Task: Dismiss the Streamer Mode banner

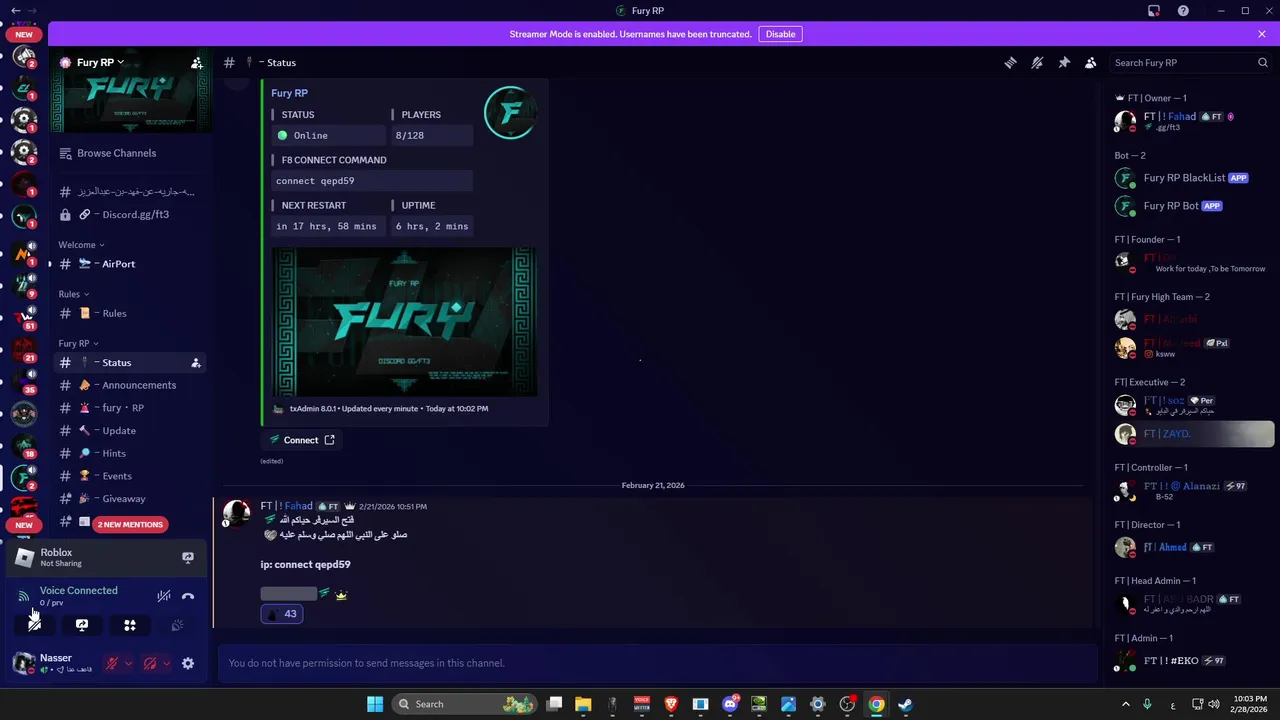Action: coord(1262,34)
